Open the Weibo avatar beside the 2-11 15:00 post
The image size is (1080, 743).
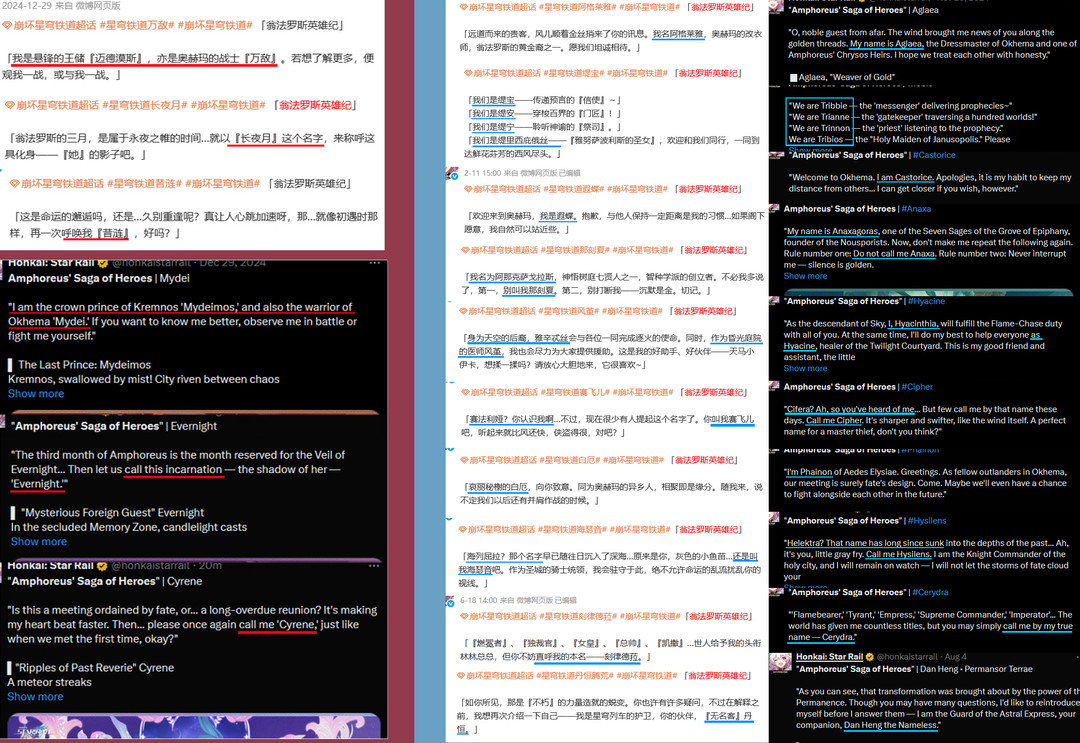point(453,173)
